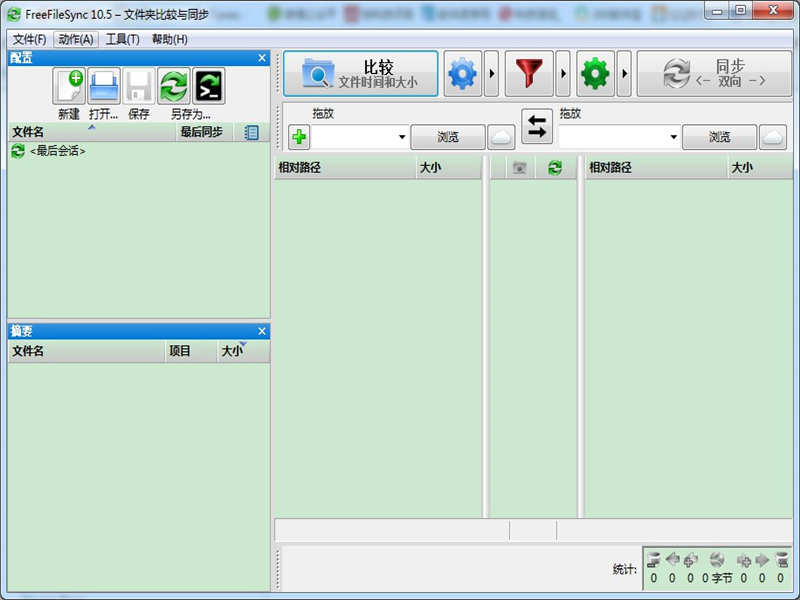Click the left 浏览 browse button

pos(448,137)
